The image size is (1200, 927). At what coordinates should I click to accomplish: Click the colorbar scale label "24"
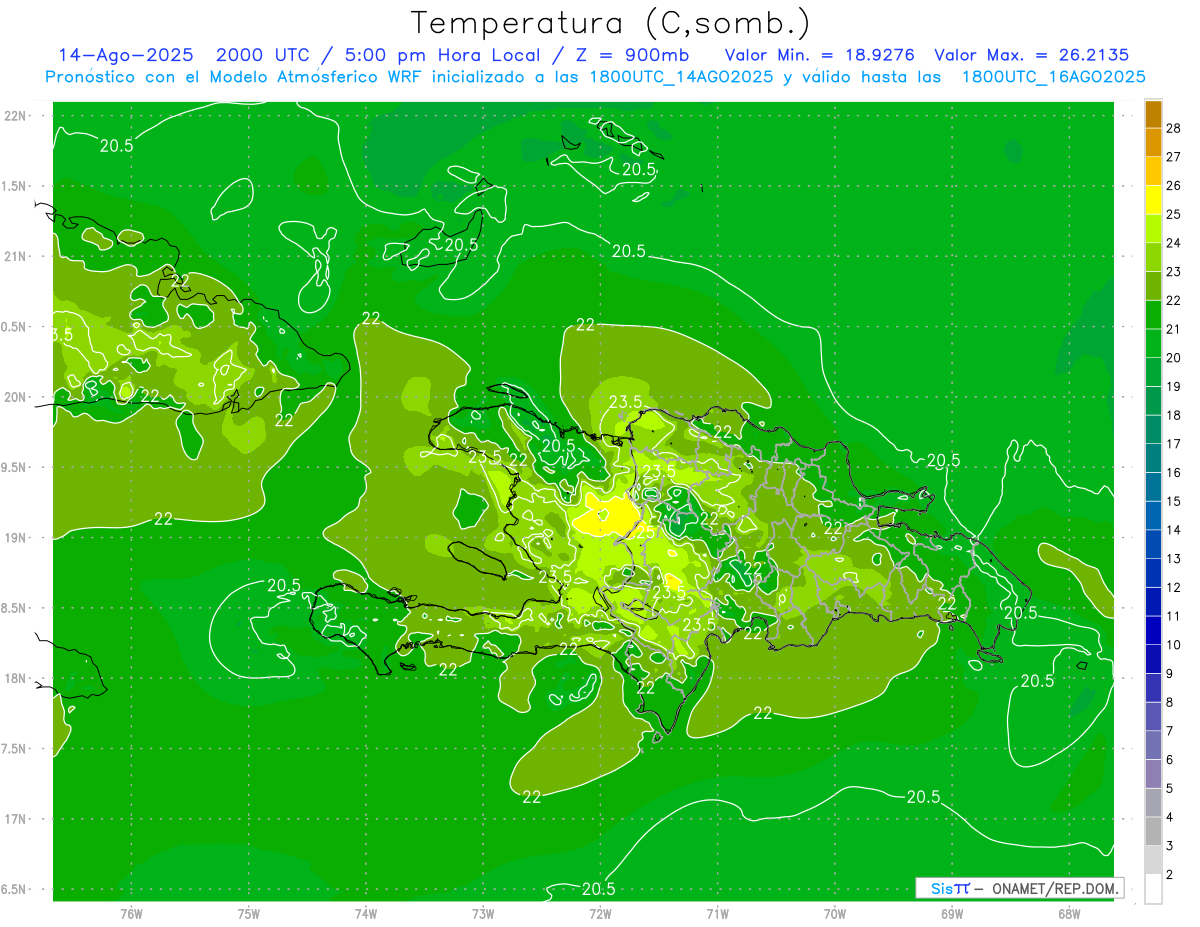[1174, 243]
